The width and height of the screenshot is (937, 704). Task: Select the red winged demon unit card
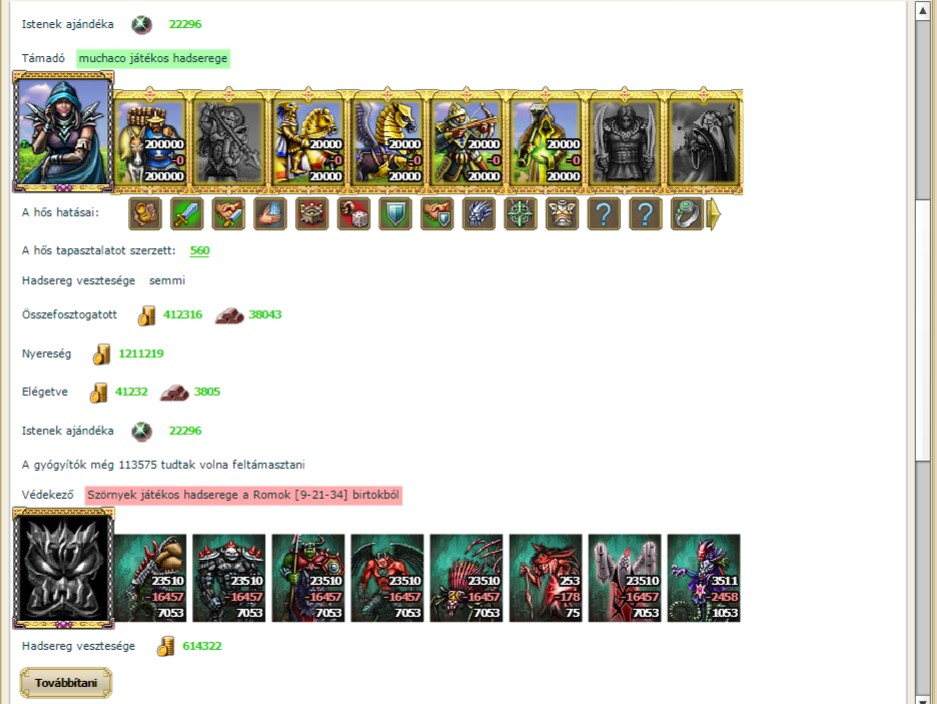coord(387,578)
